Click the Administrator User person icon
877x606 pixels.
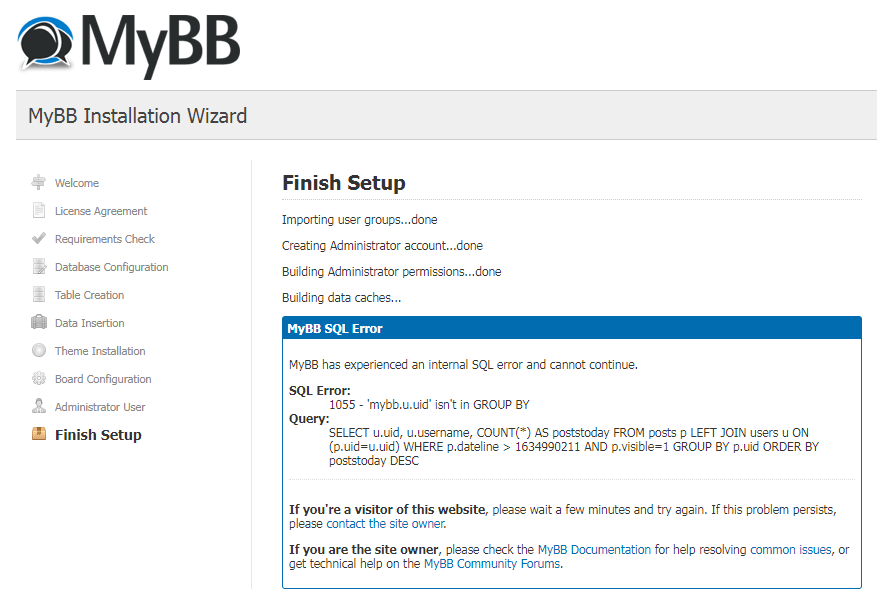pos(39,406)
